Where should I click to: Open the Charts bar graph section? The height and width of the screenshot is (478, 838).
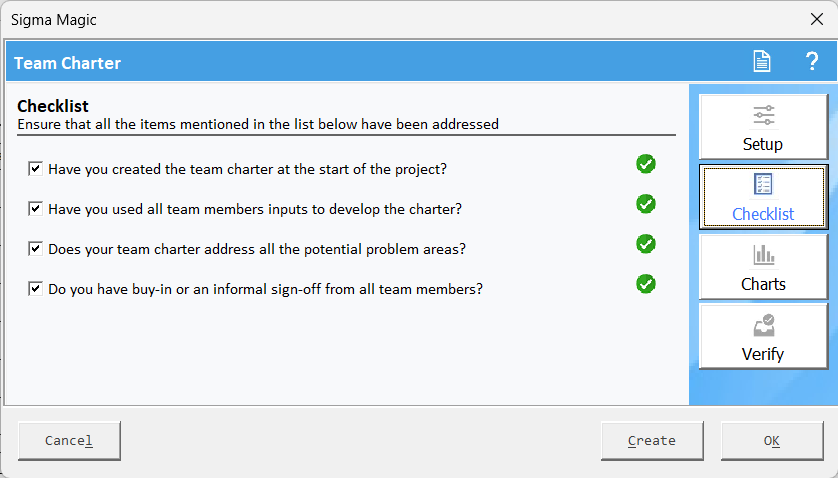[x=763, y=267]
